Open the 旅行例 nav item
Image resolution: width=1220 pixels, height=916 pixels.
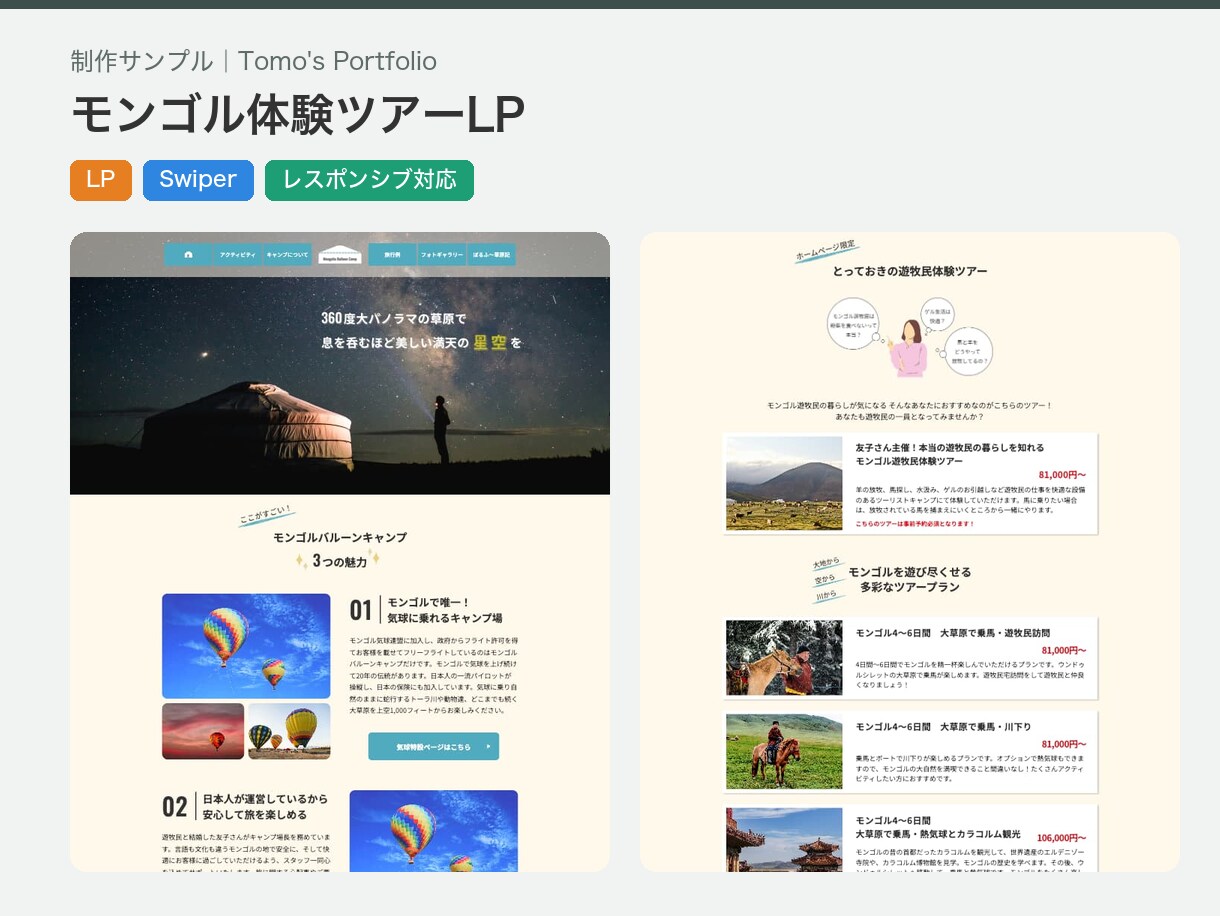click(392, 255)
